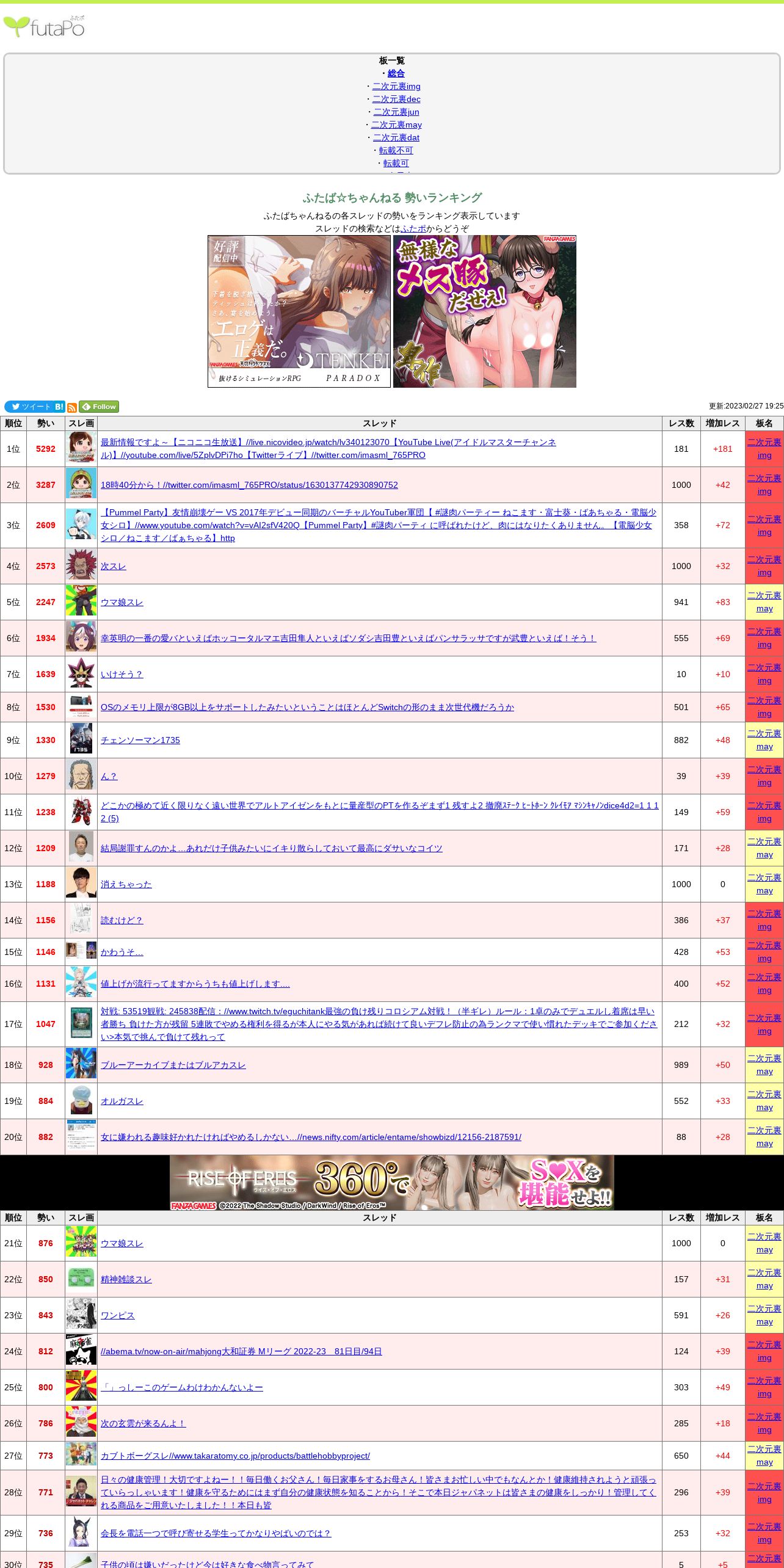The image size is (784, 1568).
Task: Follow the site with the green Feedly button
Action: [99, 407]
